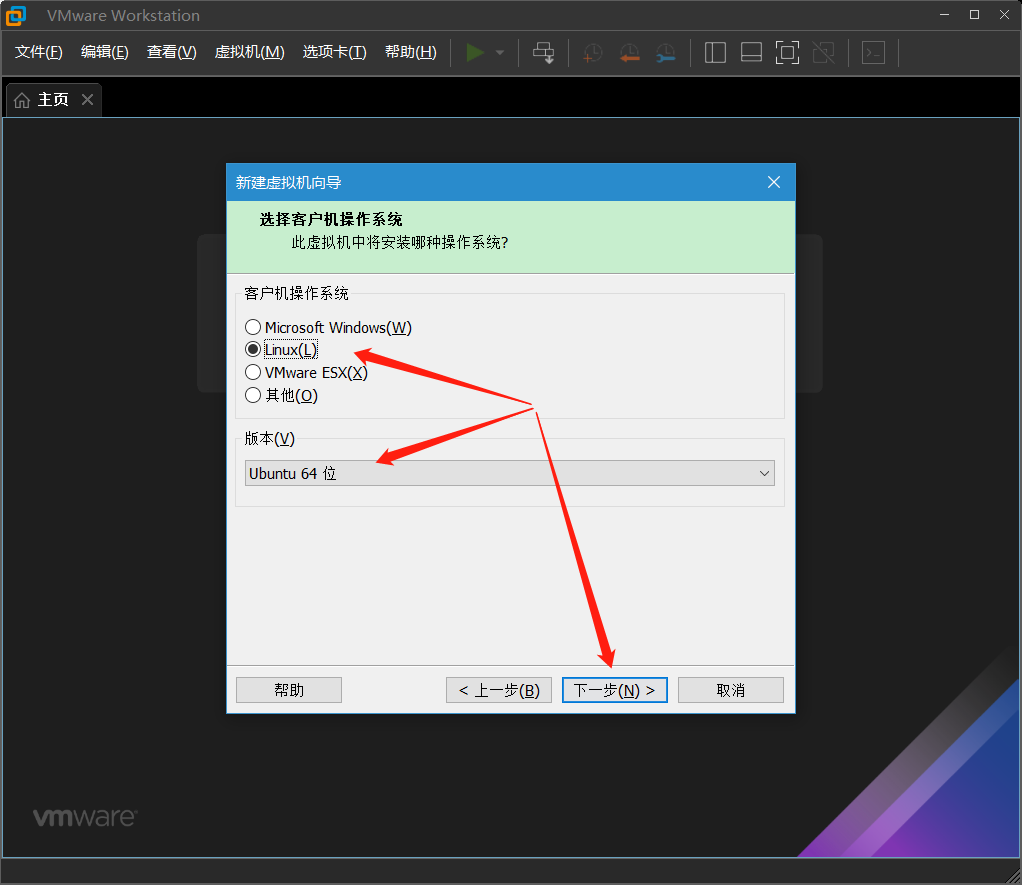Image resolution: width=1022 pixels, height=885 pixels.
Task: Revert to the previous snapshot icon
Action: [629, 53]
